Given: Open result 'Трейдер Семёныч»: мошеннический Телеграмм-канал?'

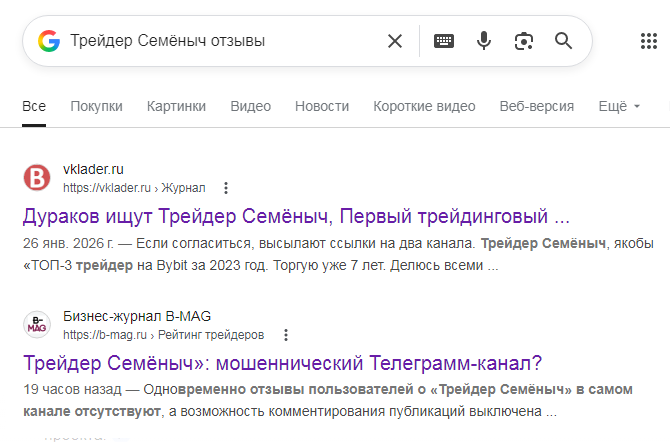Looking at the screenshot, I should [x=282, y=363].
